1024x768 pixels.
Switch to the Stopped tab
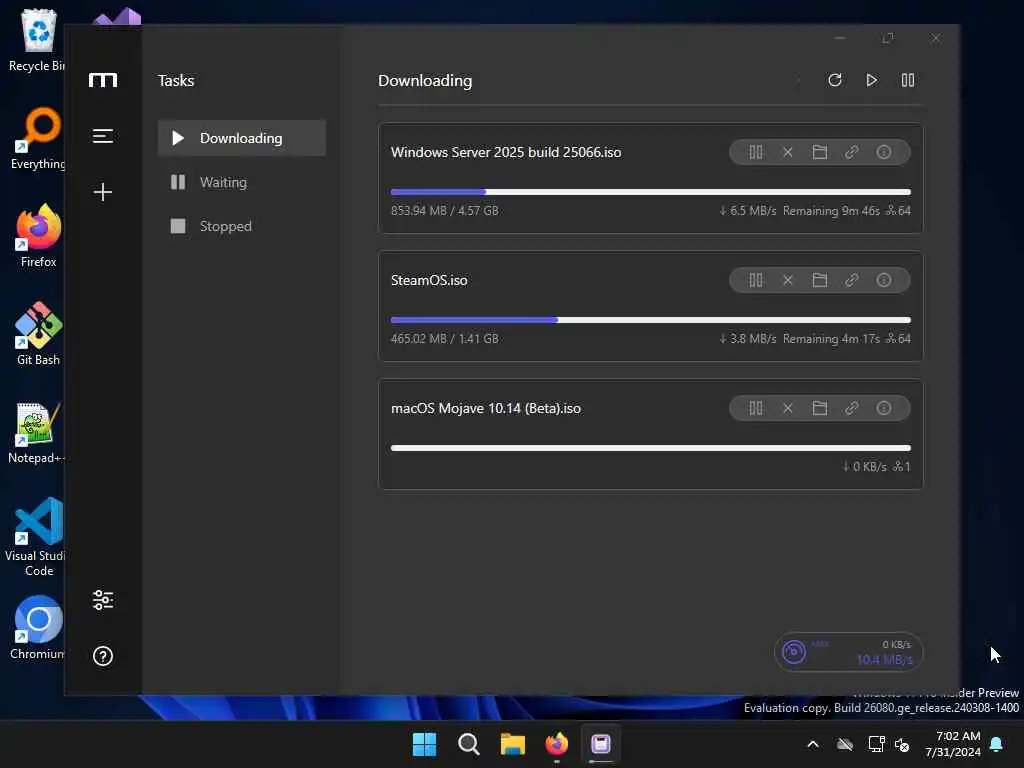click(242, 226)
